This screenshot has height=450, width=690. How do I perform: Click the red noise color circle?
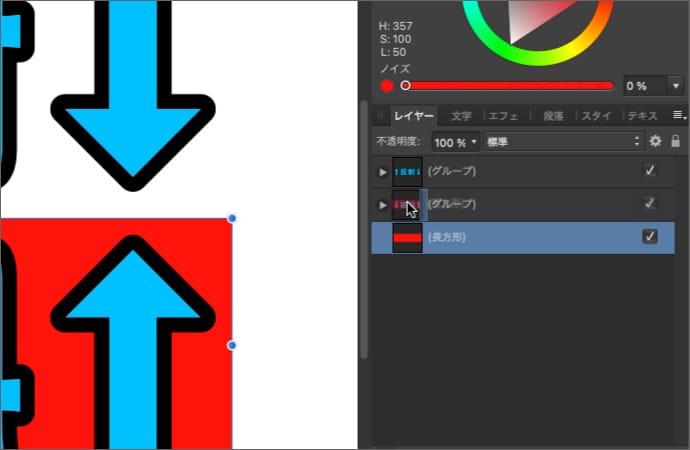click(x=387, y=86)
